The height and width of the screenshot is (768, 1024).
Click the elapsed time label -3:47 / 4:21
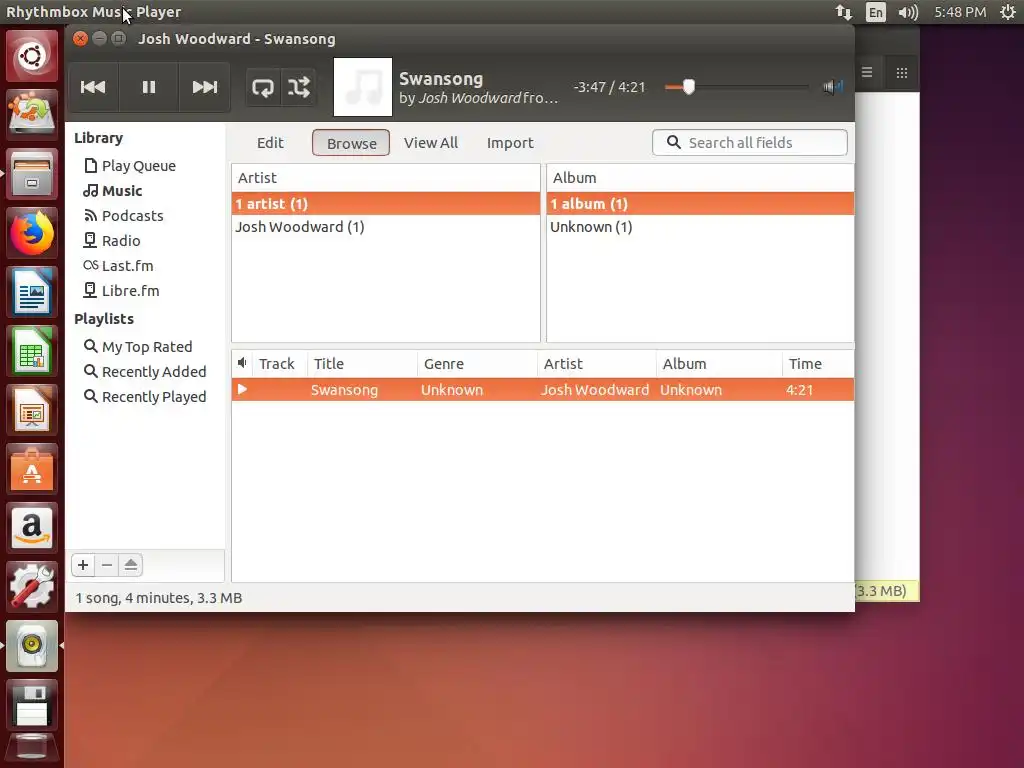pos(609,87)
